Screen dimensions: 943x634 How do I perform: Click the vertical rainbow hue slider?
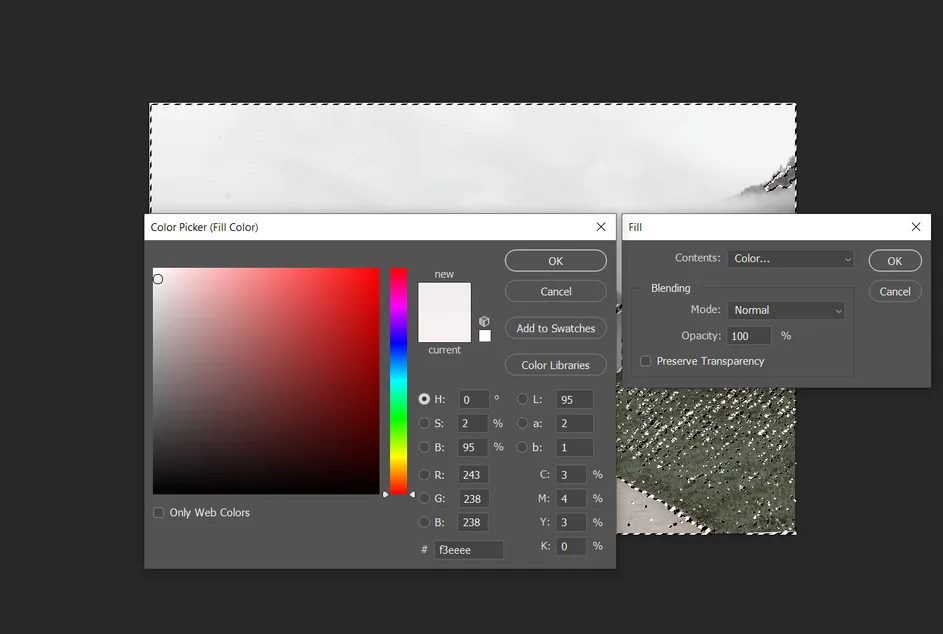[x=398, y=380]
